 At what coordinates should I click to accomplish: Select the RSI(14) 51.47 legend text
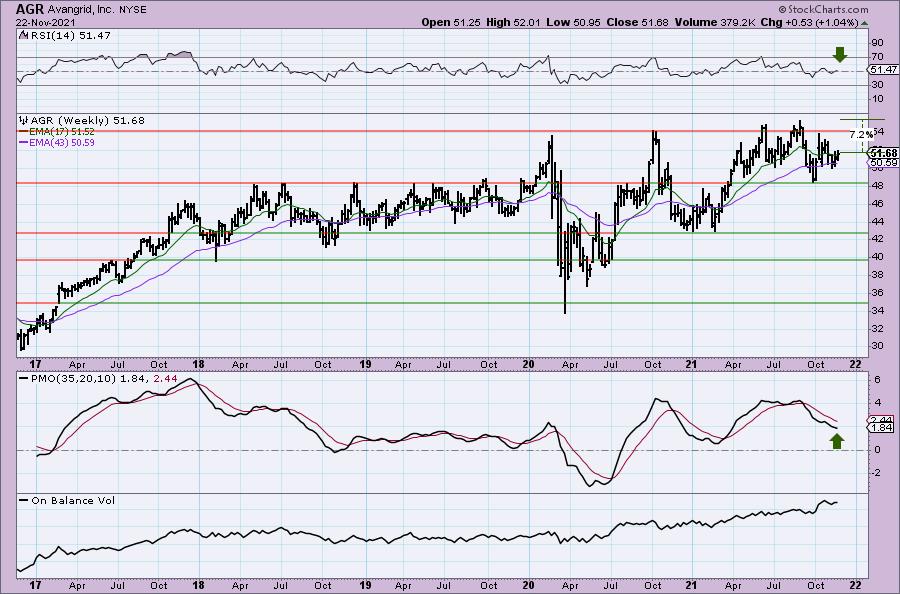pyautogui.click(x=69, y=36)
